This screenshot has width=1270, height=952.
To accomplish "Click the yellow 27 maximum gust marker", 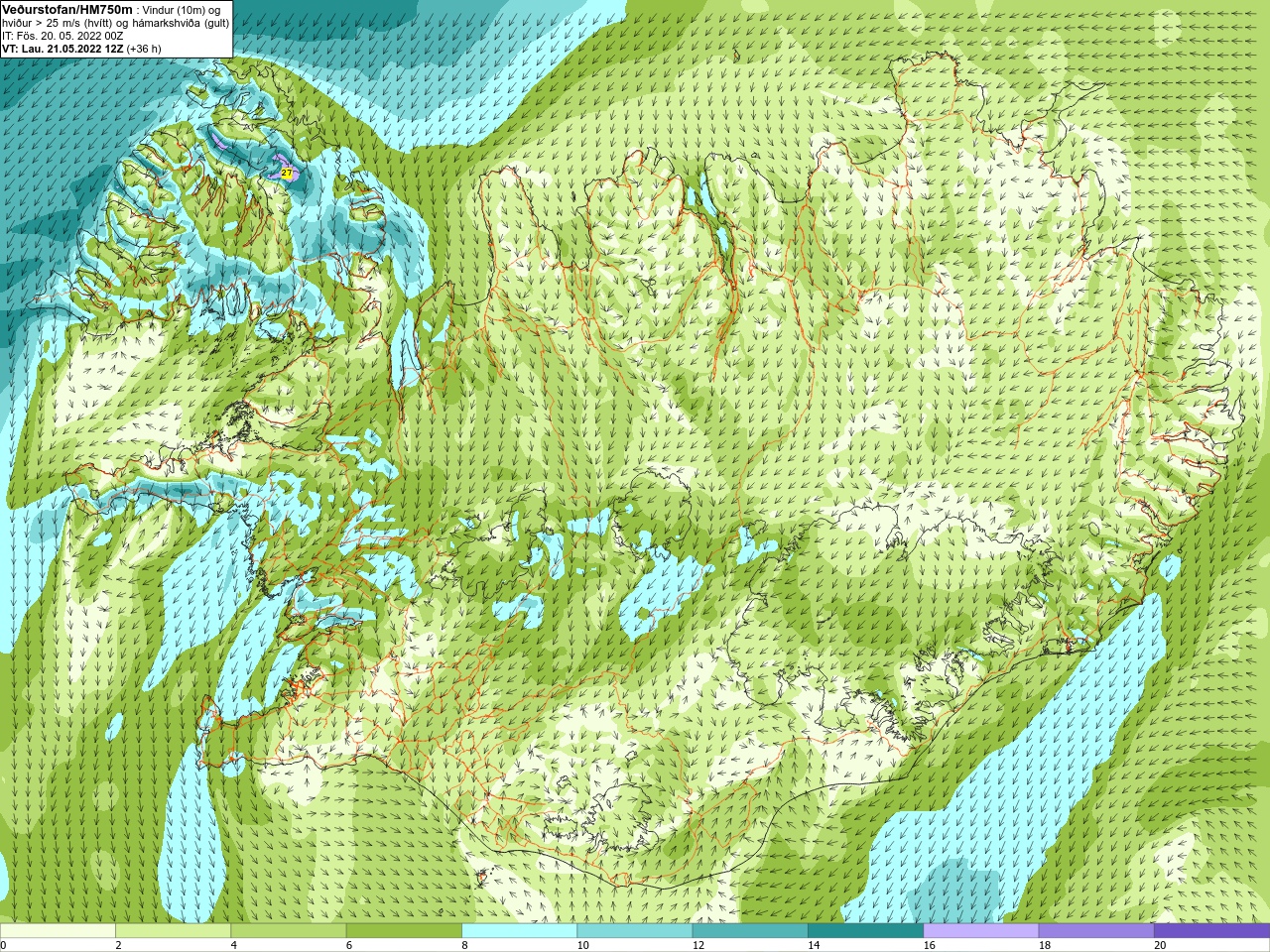I will [x=287, y=174].
